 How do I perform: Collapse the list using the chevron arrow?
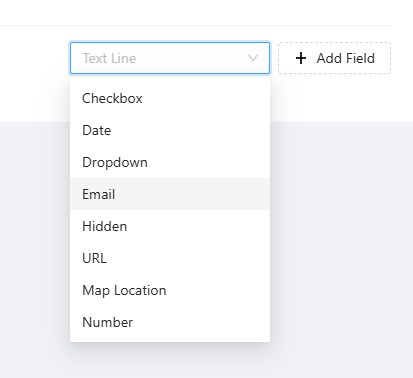[x=253, y=58]
